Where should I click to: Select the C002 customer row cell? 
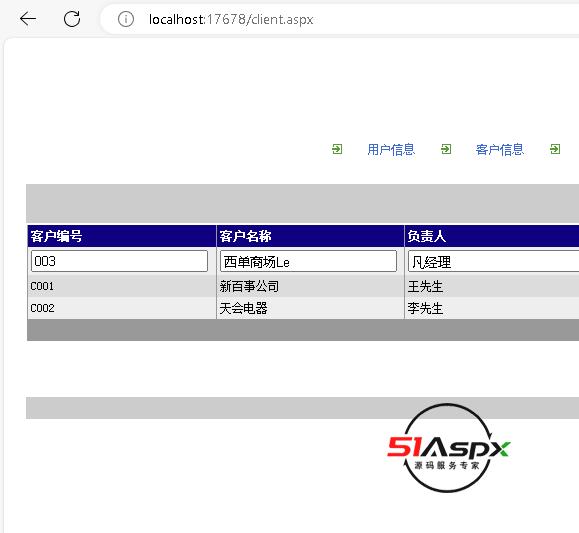[x=122, y=308]
